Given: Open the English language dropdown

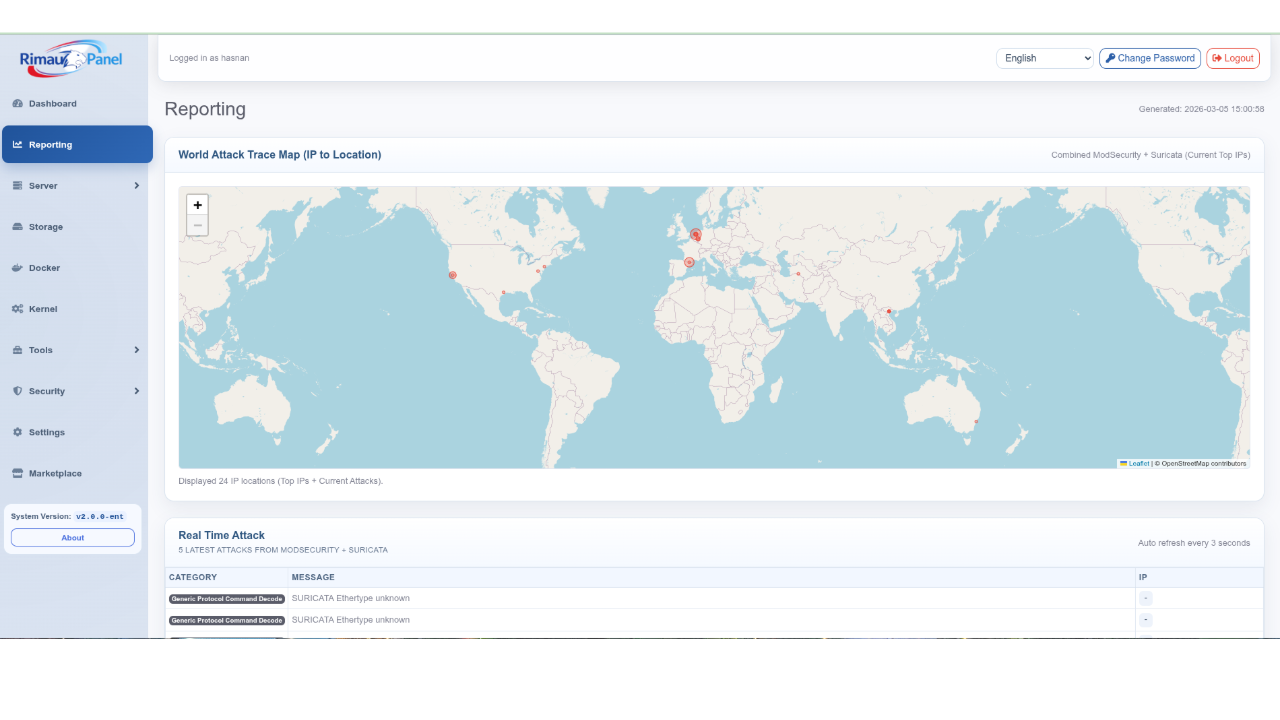Looking at the screenshot, I should coord(1044,58).
